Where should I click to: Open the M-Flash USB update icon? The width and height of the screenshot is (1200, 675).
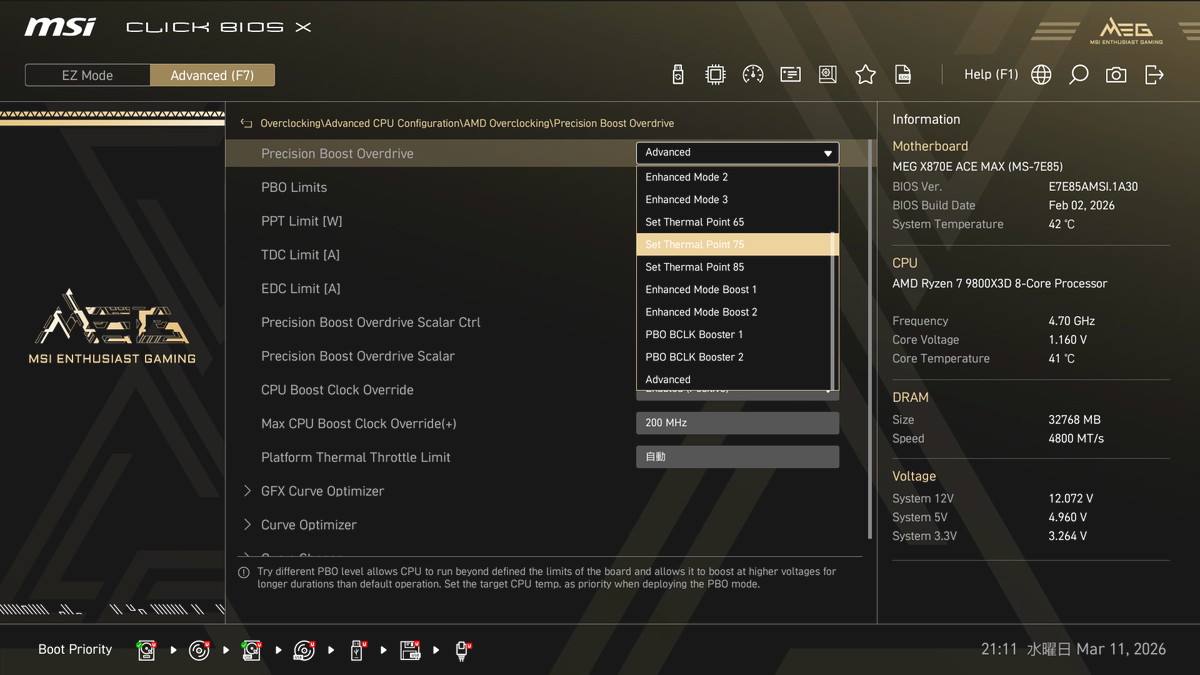[678, 75]
